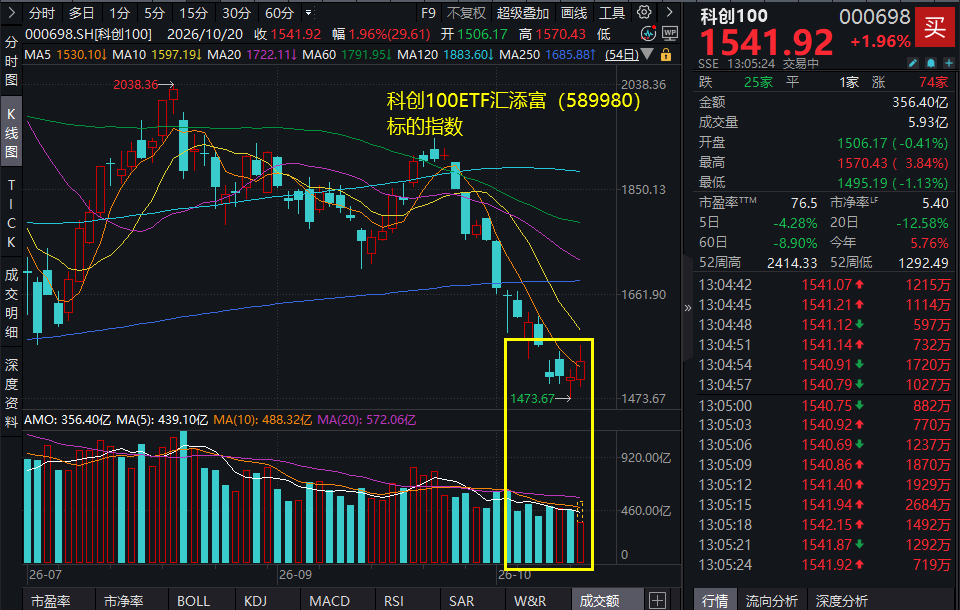
Task: Switch indicator to BOLL
Action: [x=193, y=601]
